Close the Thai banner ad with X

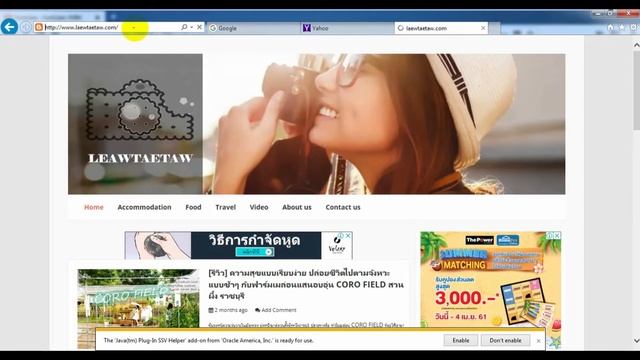[x=348, y=236]
